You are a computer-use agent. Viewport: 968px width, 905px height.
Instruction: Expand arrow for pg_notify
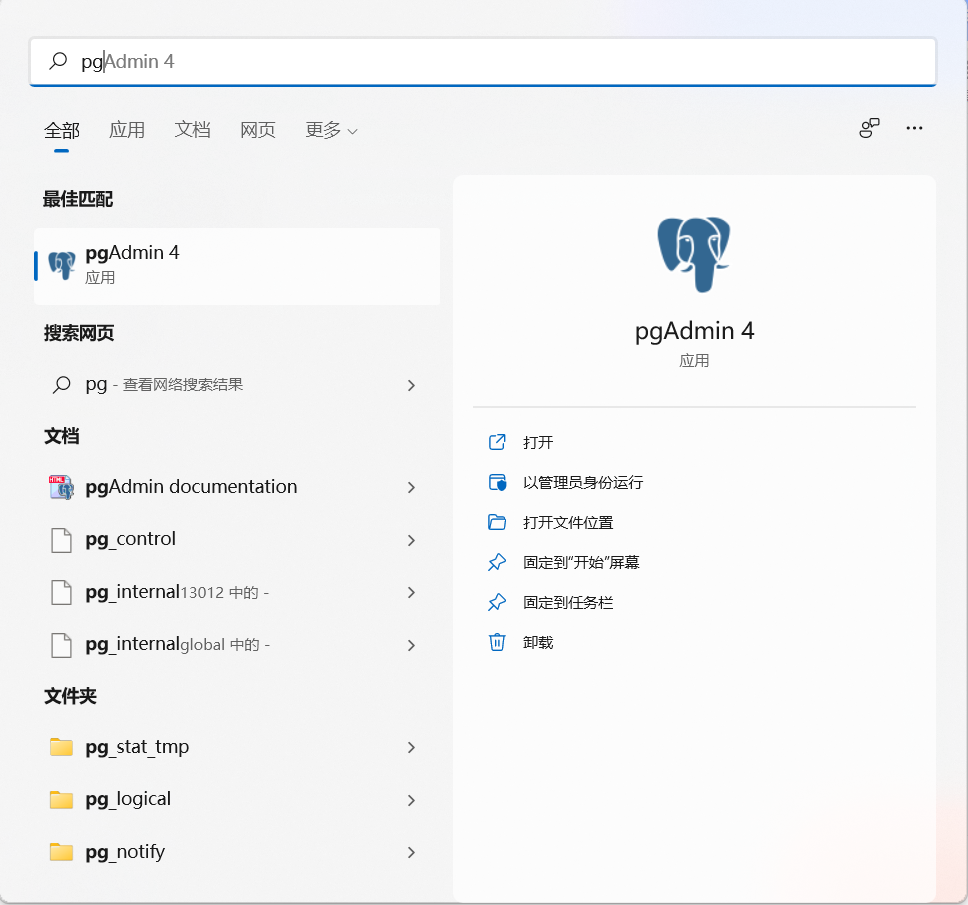pos(411,853)
